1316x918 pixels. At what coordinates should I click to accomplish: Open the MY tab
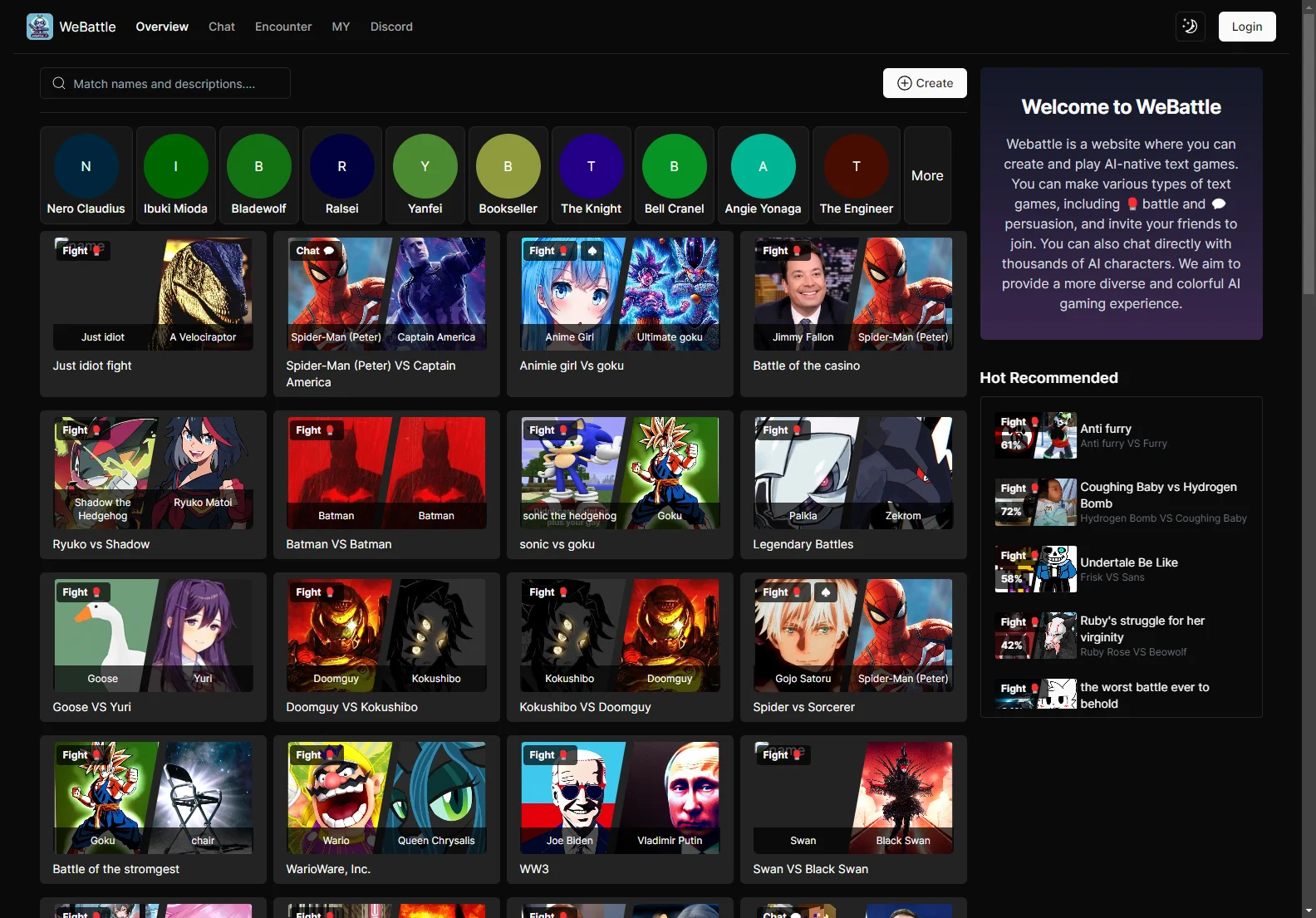pyautogui.click(x=341, y=27)
